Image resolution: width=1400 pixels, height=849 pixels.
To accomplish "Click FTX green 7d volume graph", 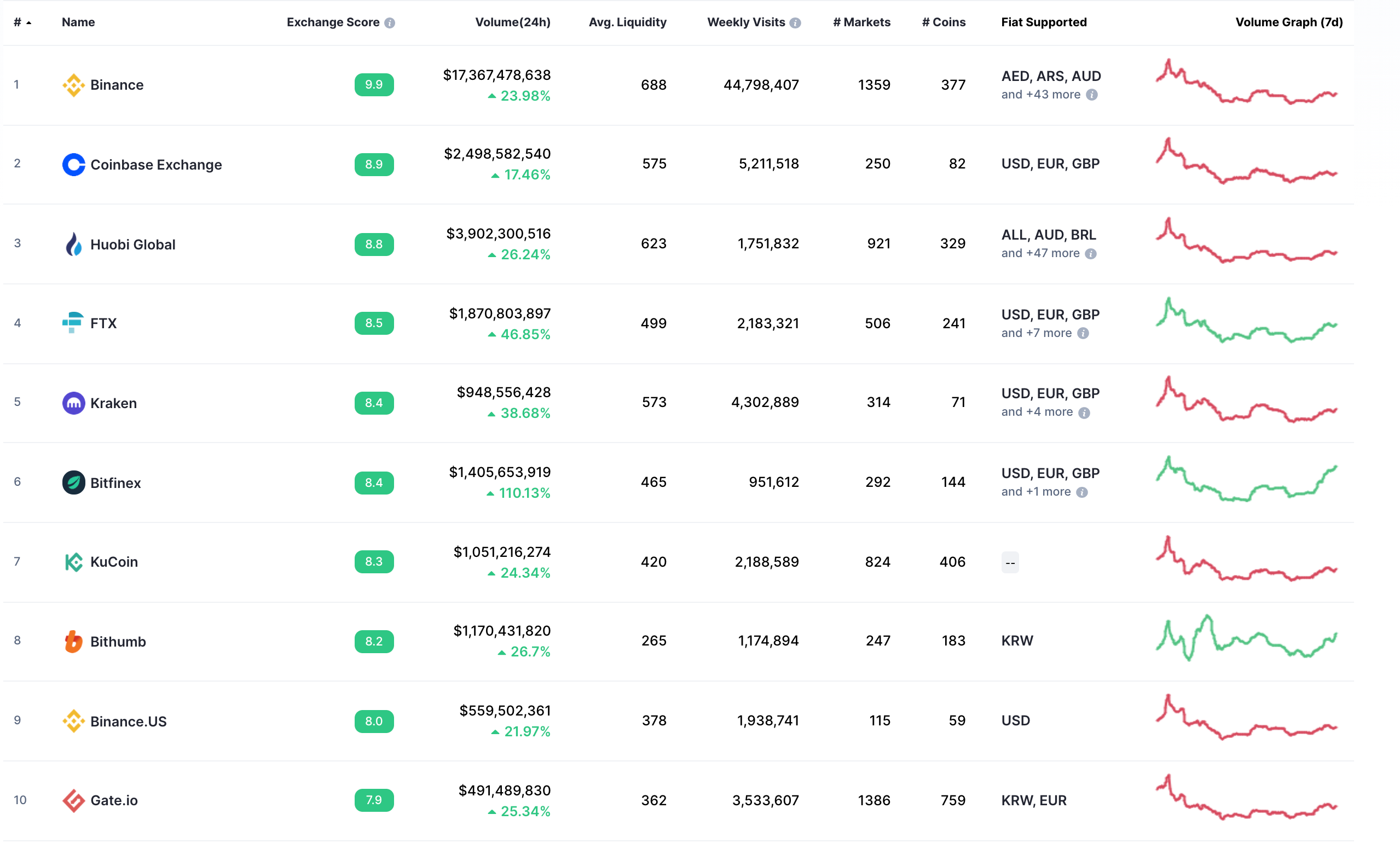I will (x=1247, y=319).
